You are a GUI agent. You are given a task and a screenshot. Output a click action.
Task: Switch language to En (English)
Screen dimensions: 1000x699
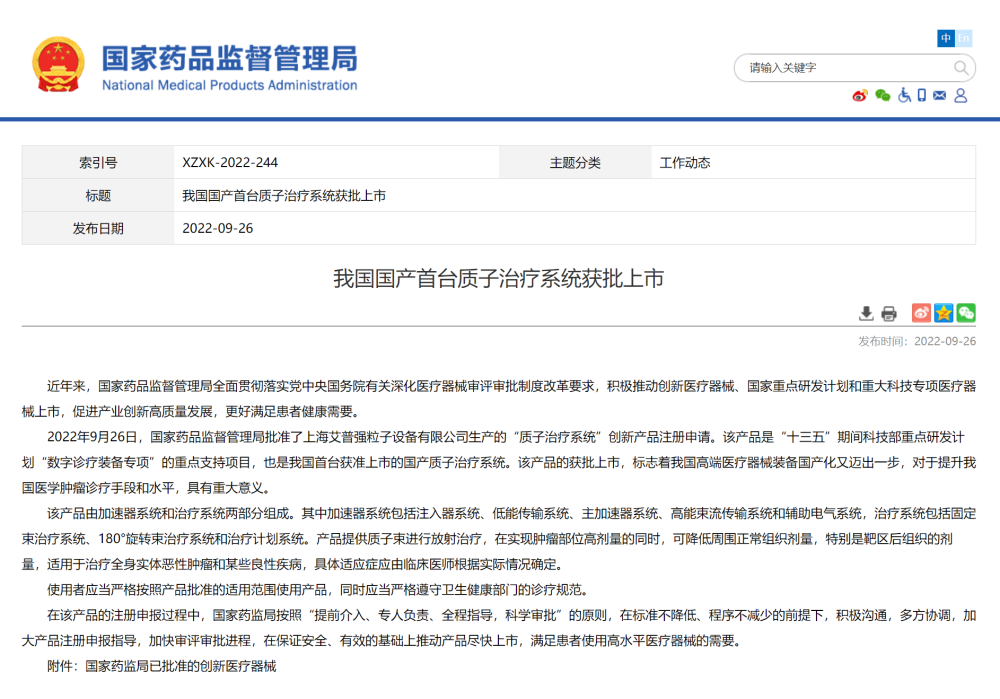[x=963, y=38]
